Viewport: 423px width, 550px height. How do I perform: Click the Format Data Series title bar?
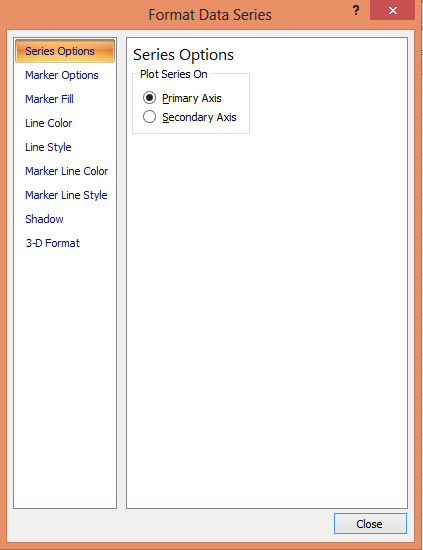click(210, 15)
